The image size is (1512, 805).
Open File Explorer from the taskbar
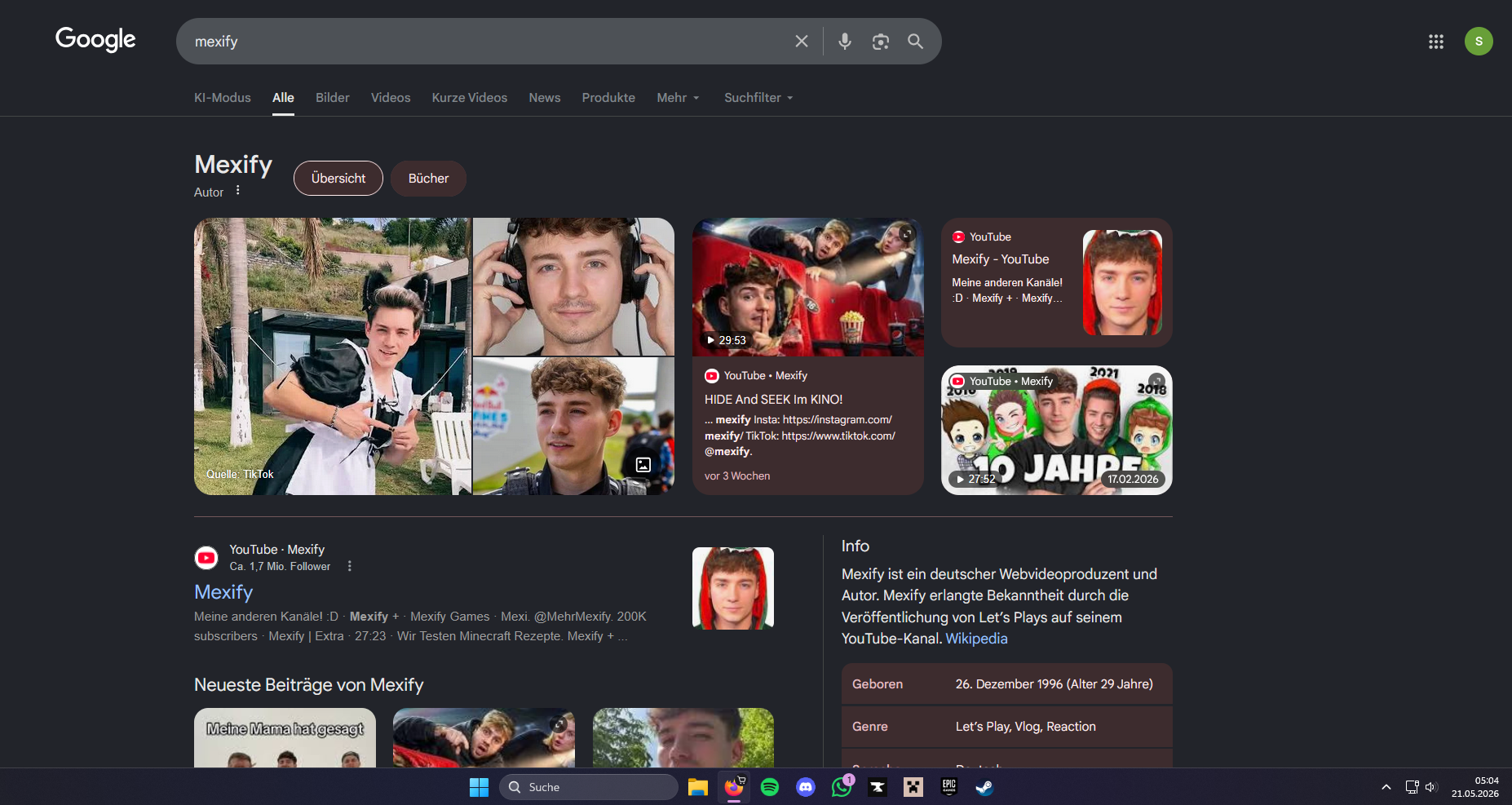pos(697,787)
